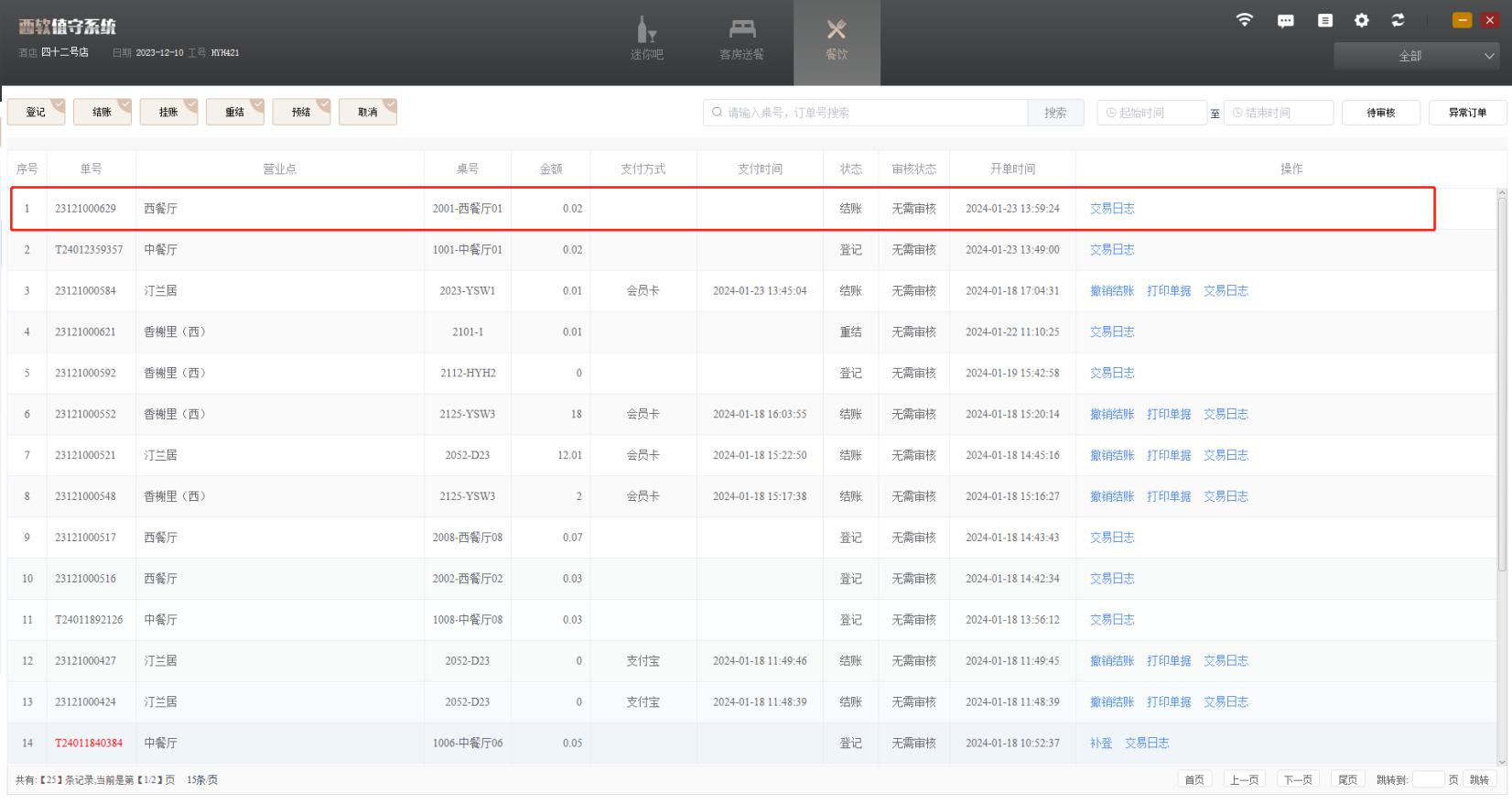Image resolution: width=1512 pixels, height=804 pixels.
Task: Click the table's vertical scrollbar
Action: point(1501,385)
